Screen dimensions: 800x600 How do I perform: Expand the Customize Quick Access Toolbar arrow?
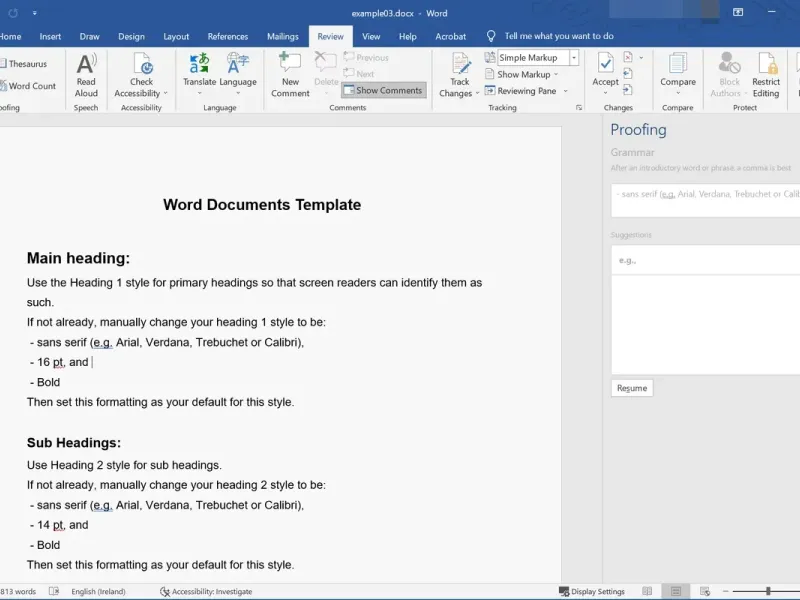(34, 13)
